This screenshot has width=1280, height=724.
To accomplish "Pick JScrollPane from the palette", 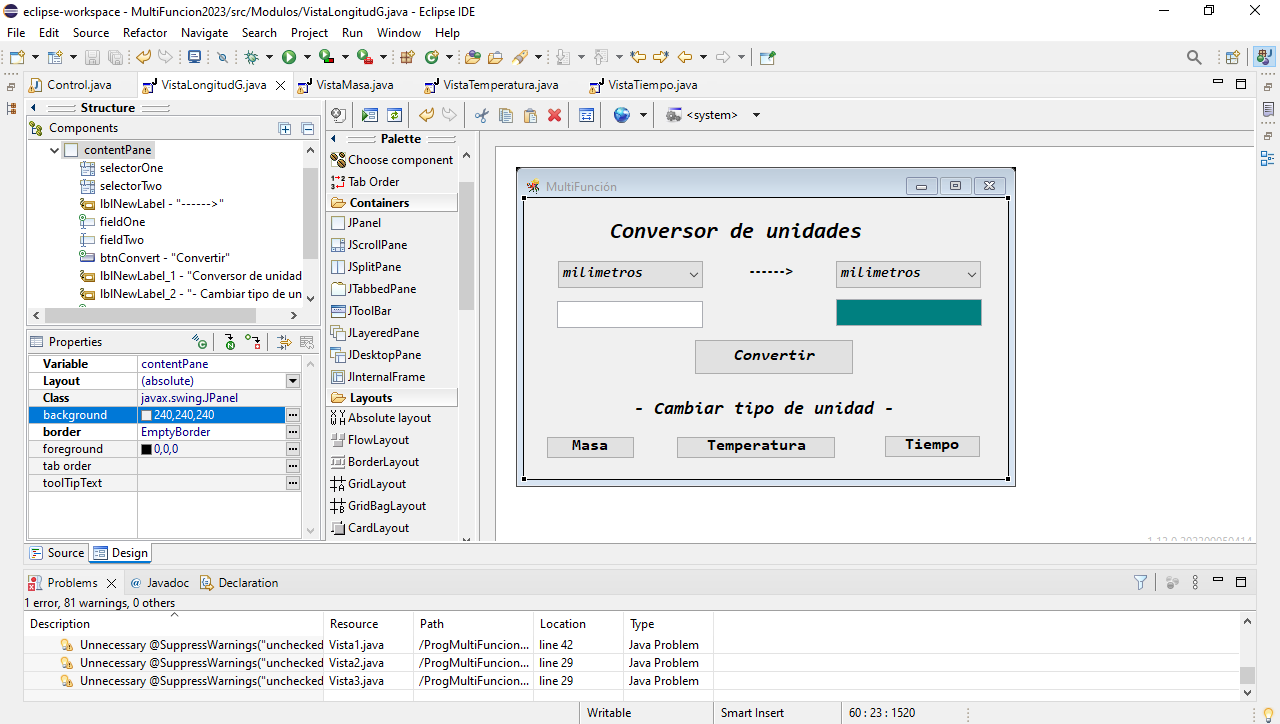I will pos(369,245).
